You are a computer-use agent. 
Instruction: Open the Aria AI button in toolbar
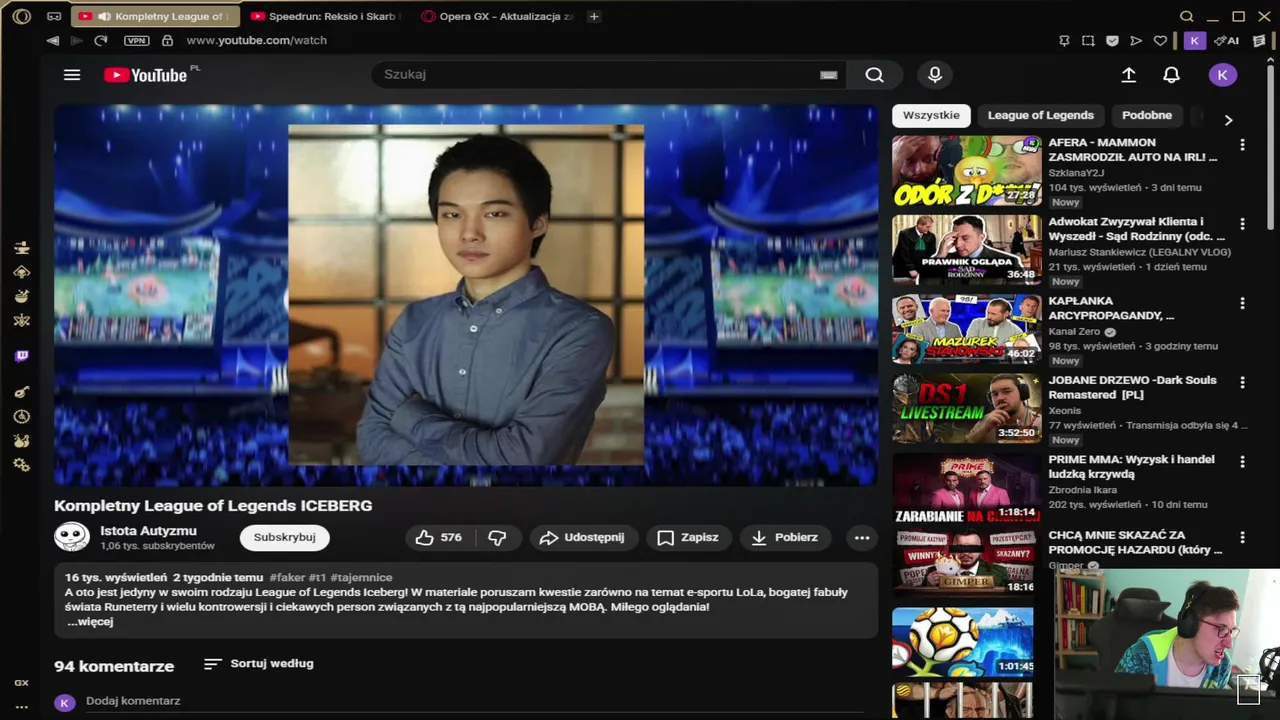click(x=1226, y=41)
